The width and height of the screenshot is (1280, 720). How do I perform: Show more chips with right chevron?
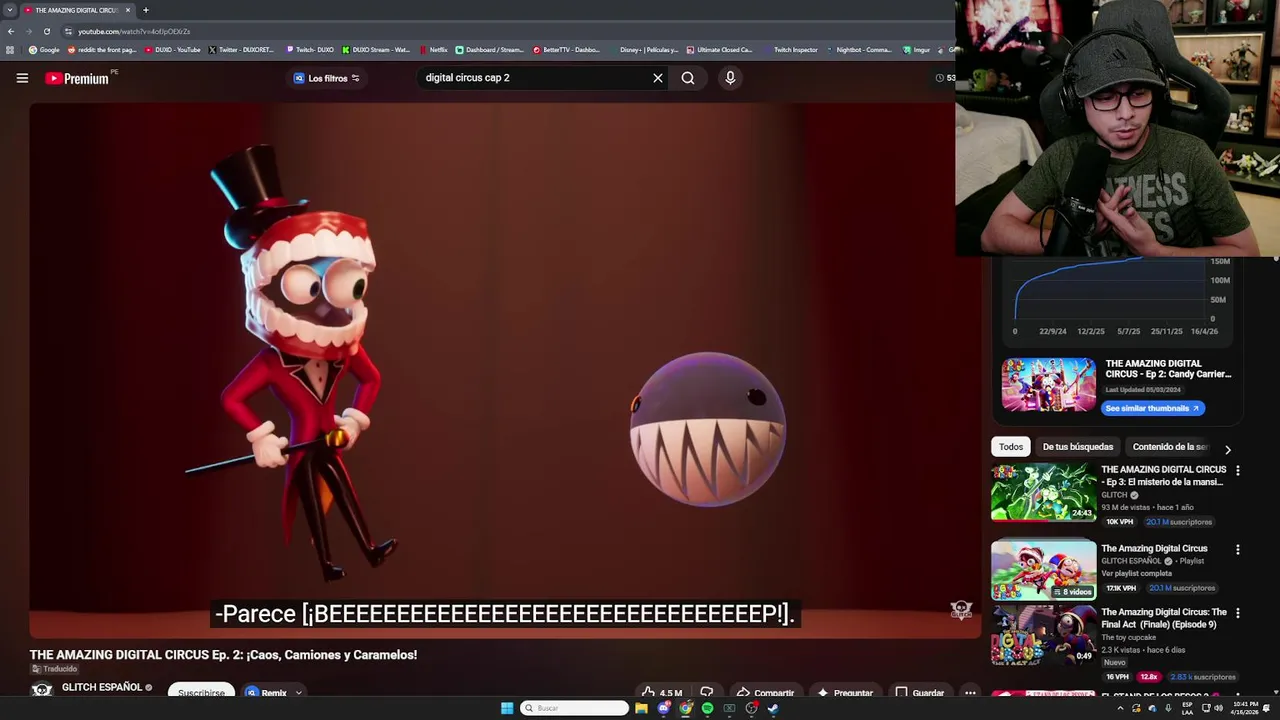(1228, 449)
